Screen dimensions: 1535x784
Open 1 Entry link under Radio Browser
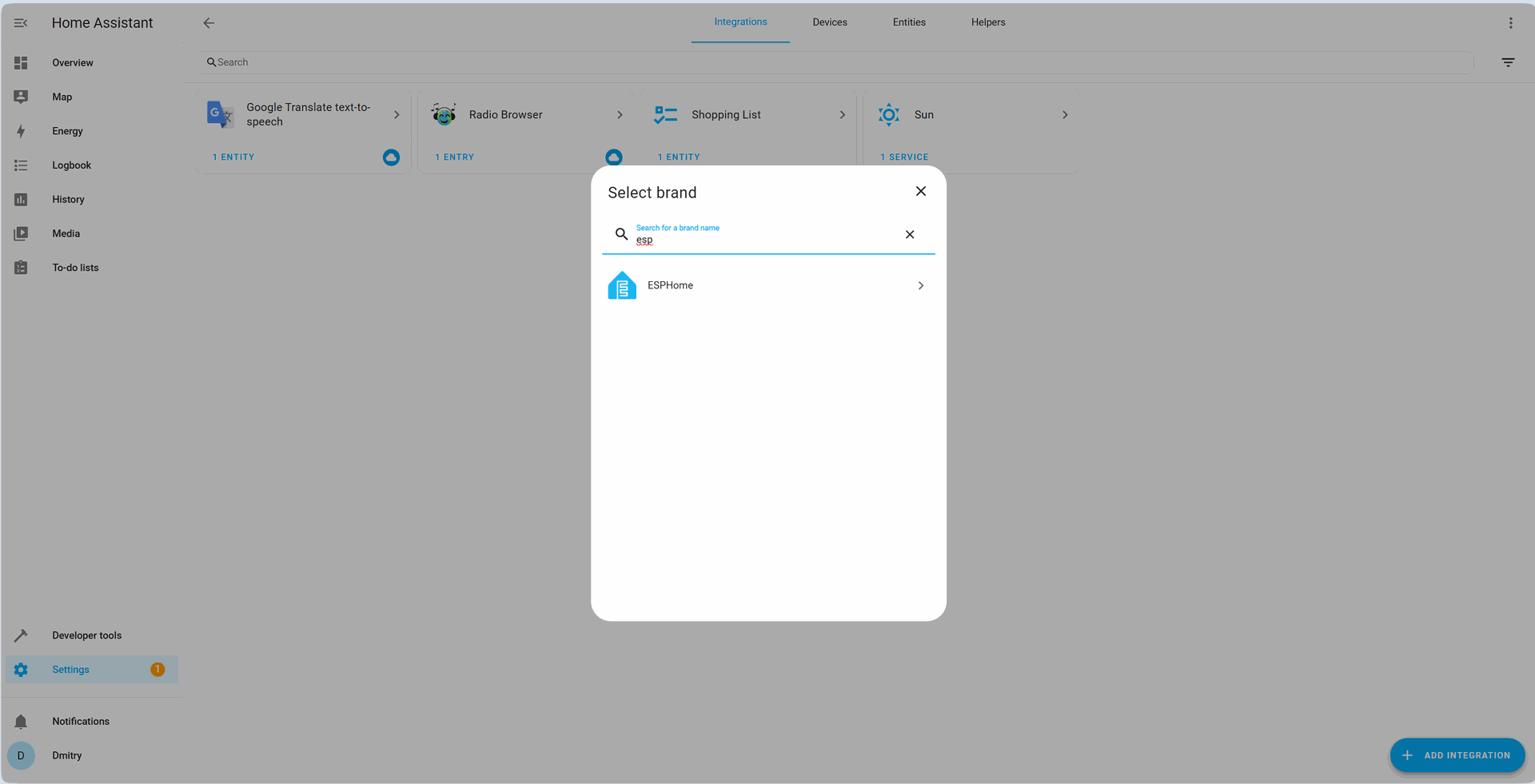[454, 157]
